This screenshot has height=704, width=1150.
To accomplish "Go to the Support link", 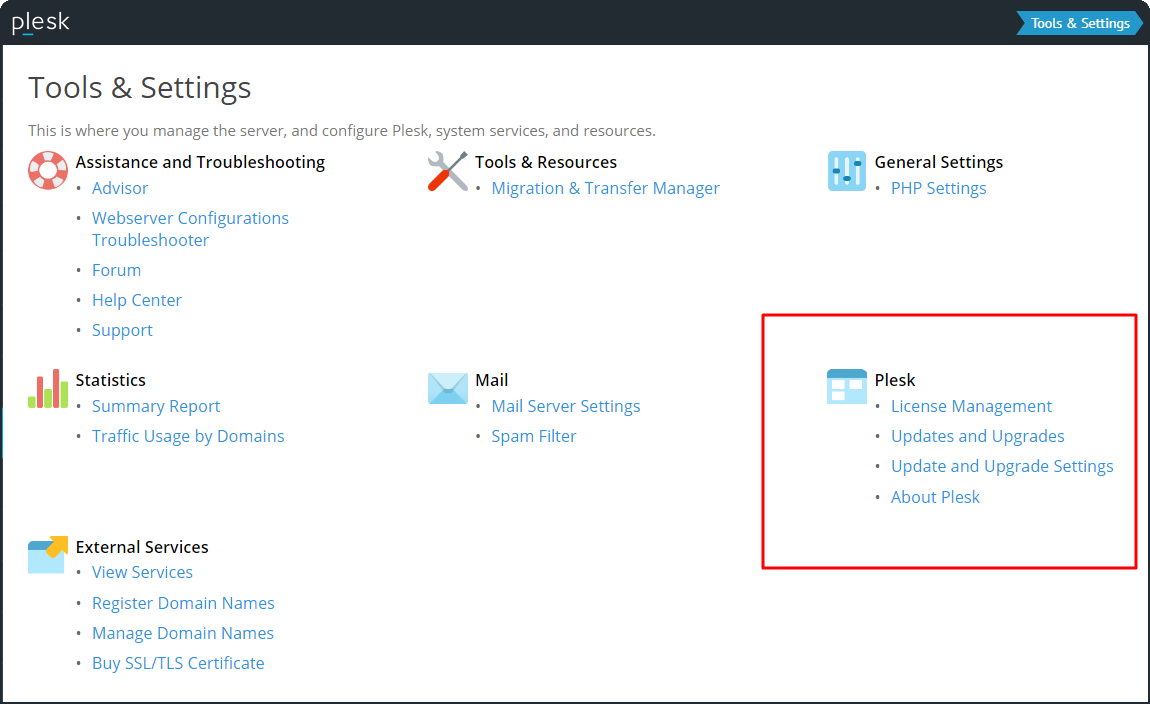I will click(x=122, y=331).
